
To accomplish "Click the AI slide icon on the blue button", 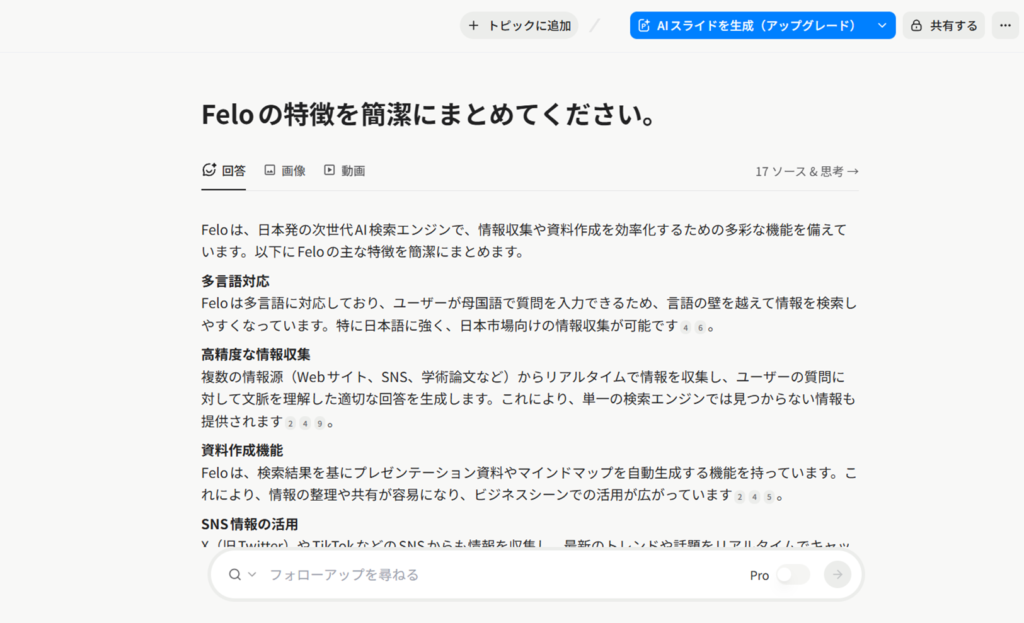I will [644, 26].
